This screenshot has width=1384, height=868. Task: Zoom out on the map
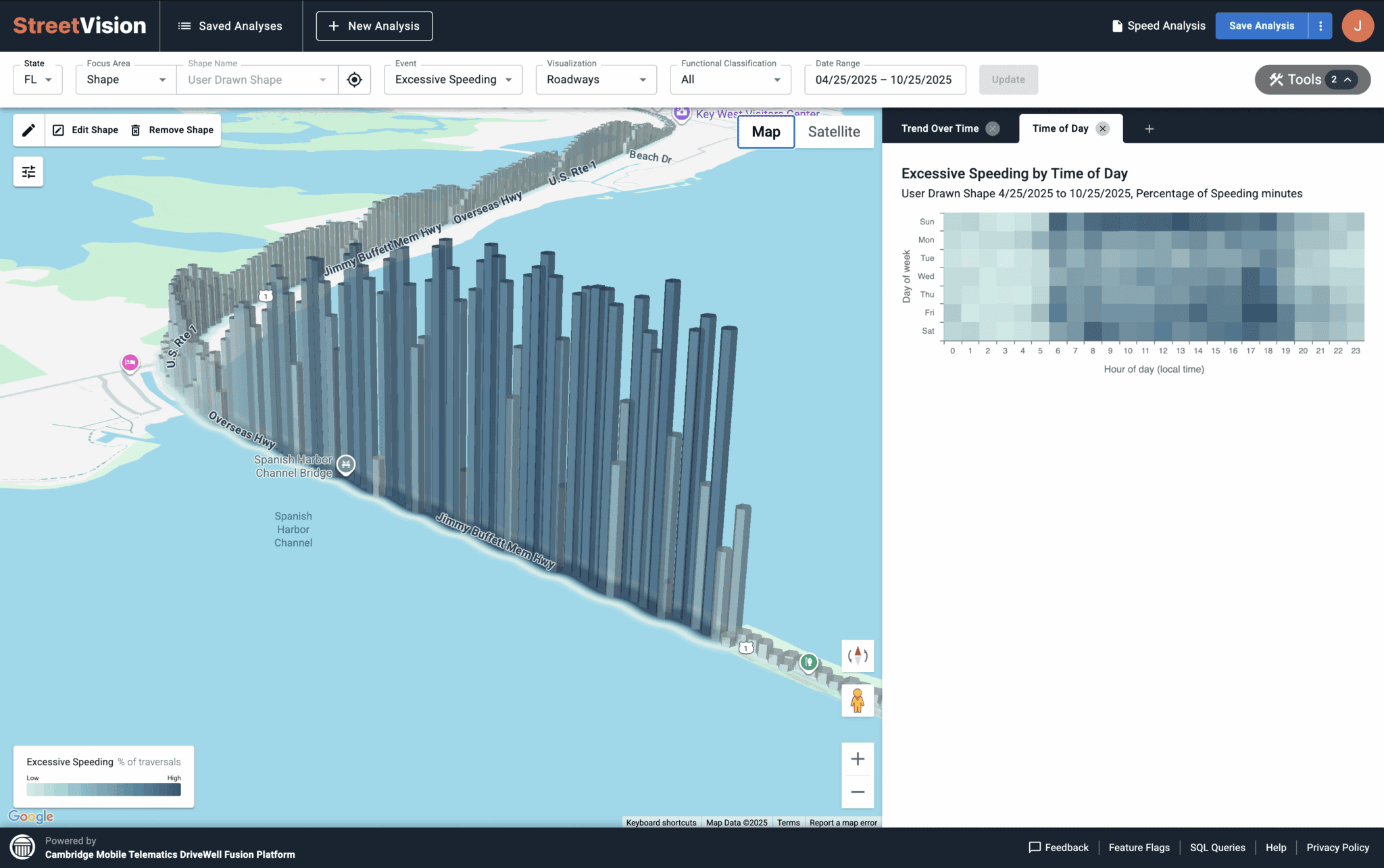[857, 792]
